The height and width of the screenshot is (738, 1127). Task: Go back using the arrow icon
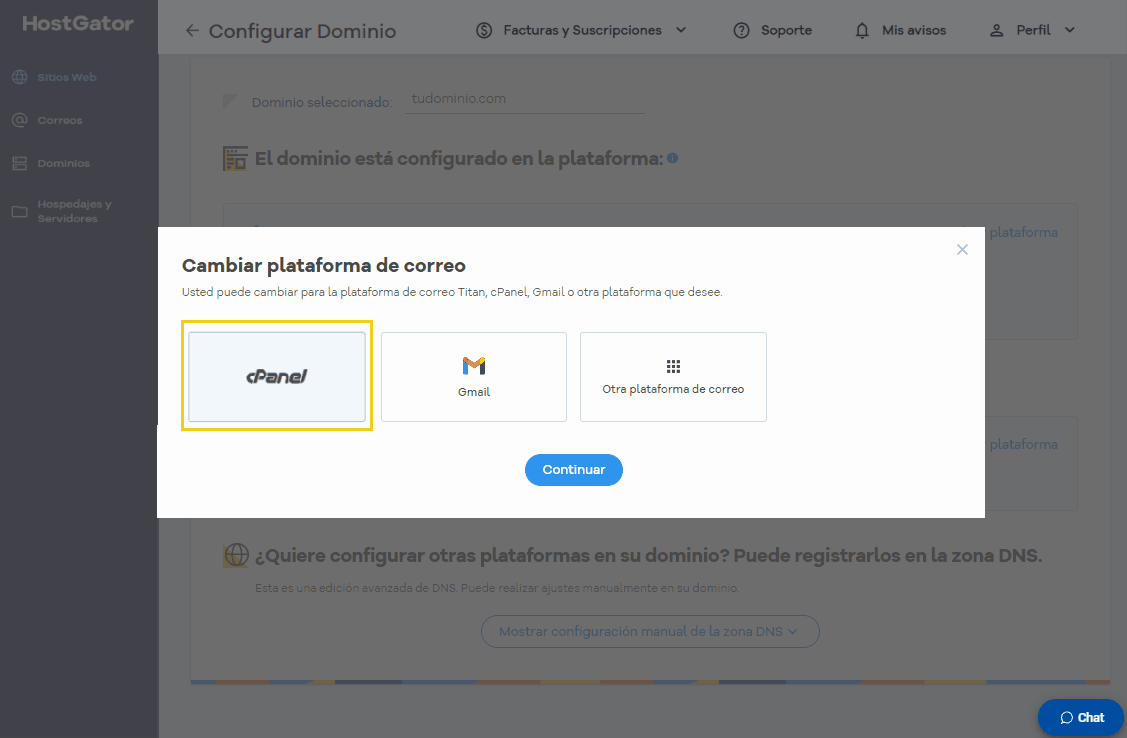(192, 30)
